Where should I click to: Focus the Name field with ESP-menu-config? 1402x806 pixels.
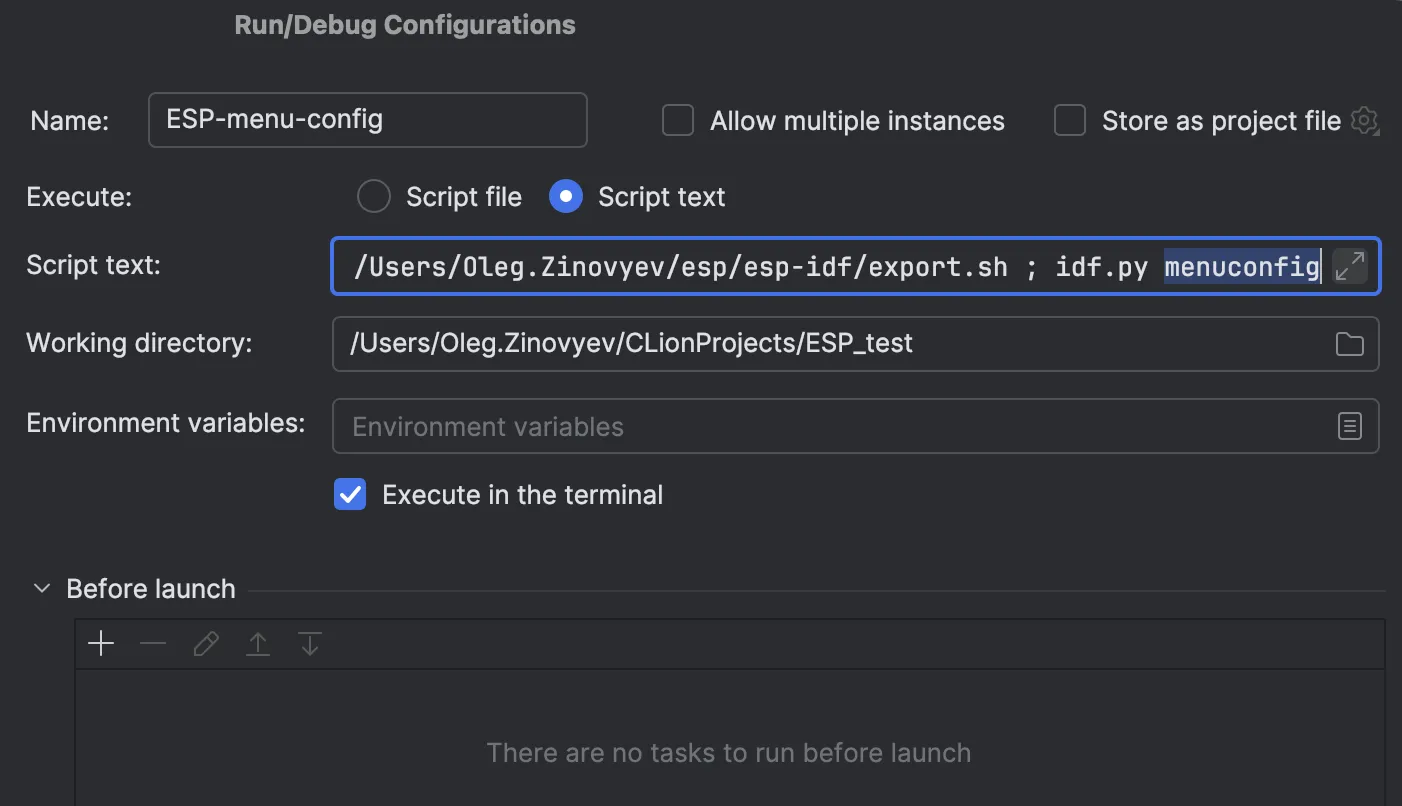(x=367, y=120)
